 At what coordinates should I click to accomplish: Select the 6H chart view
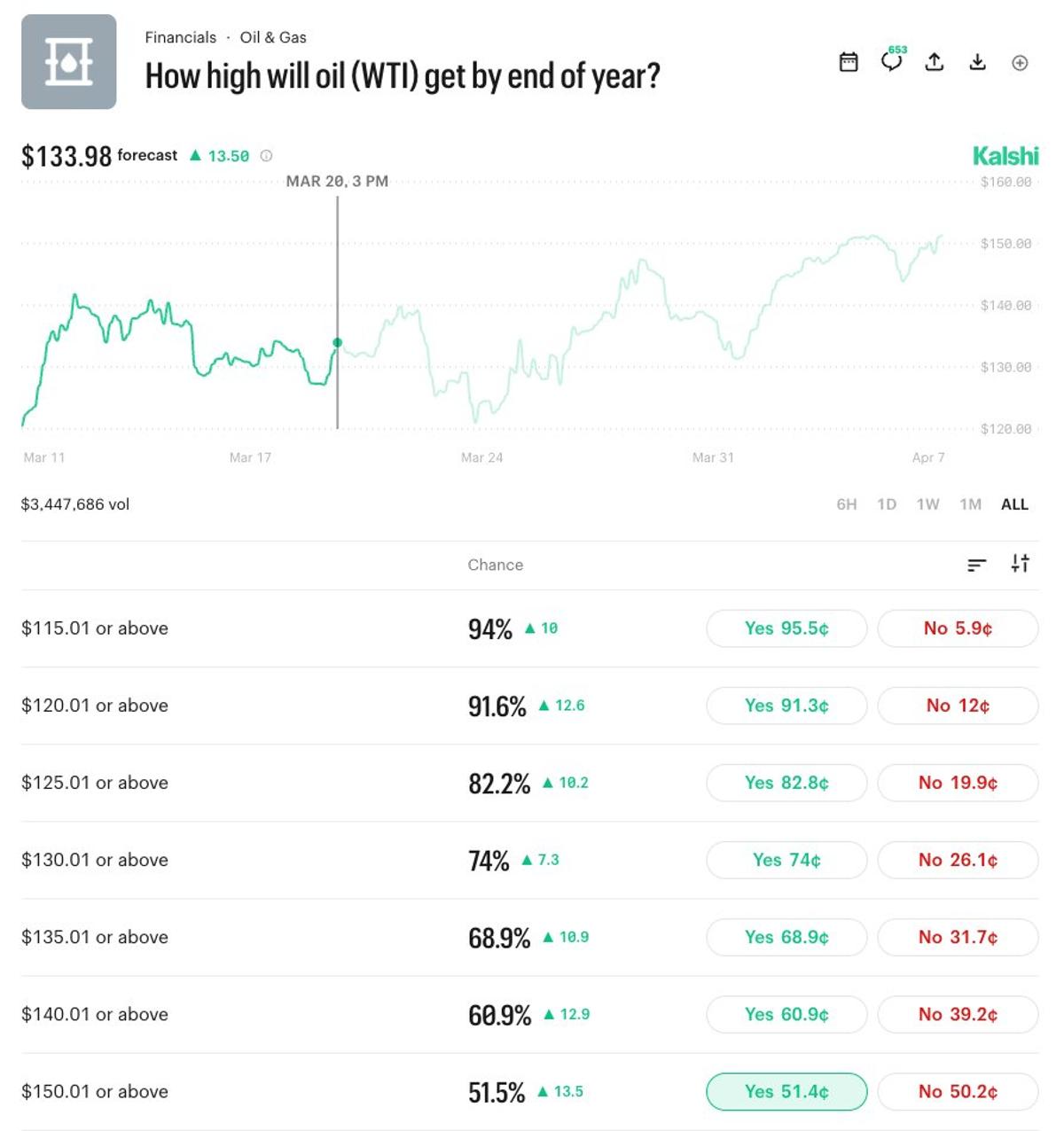tap(847, 503)
